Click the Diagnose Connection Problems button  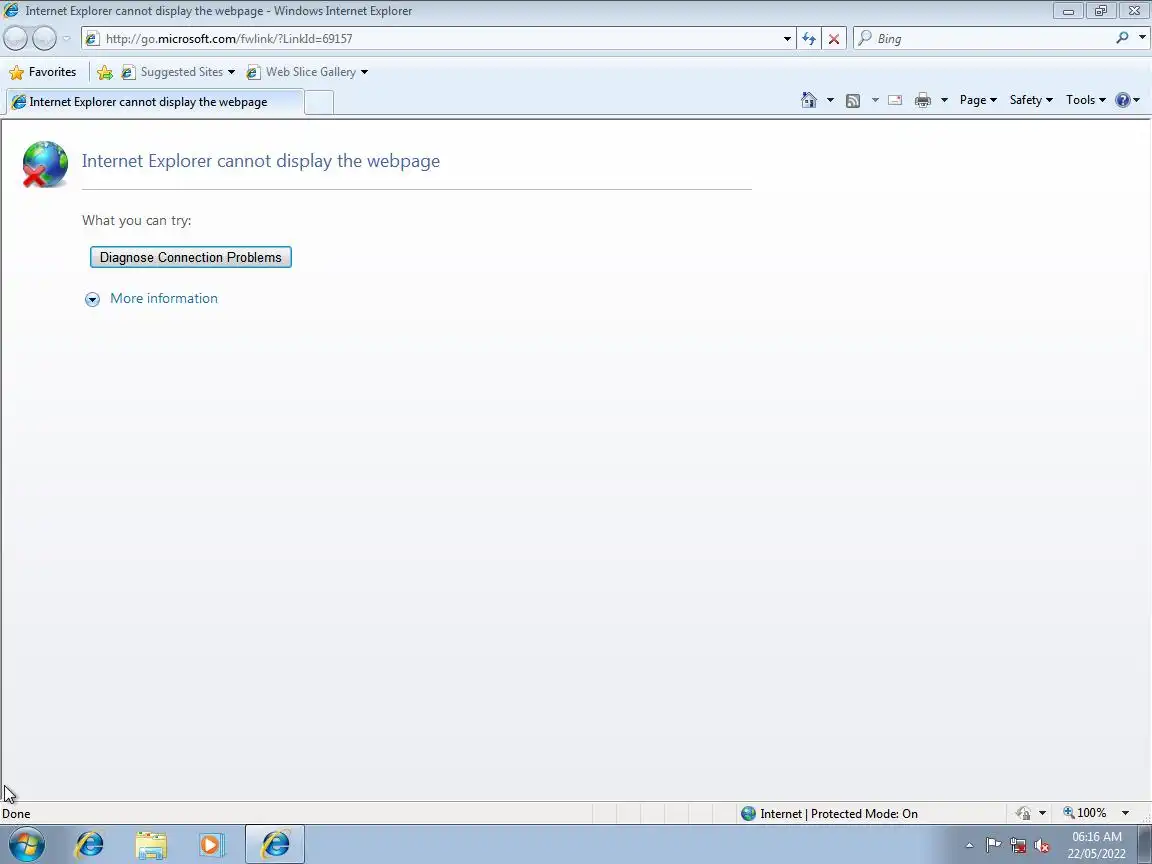[190, 257]
